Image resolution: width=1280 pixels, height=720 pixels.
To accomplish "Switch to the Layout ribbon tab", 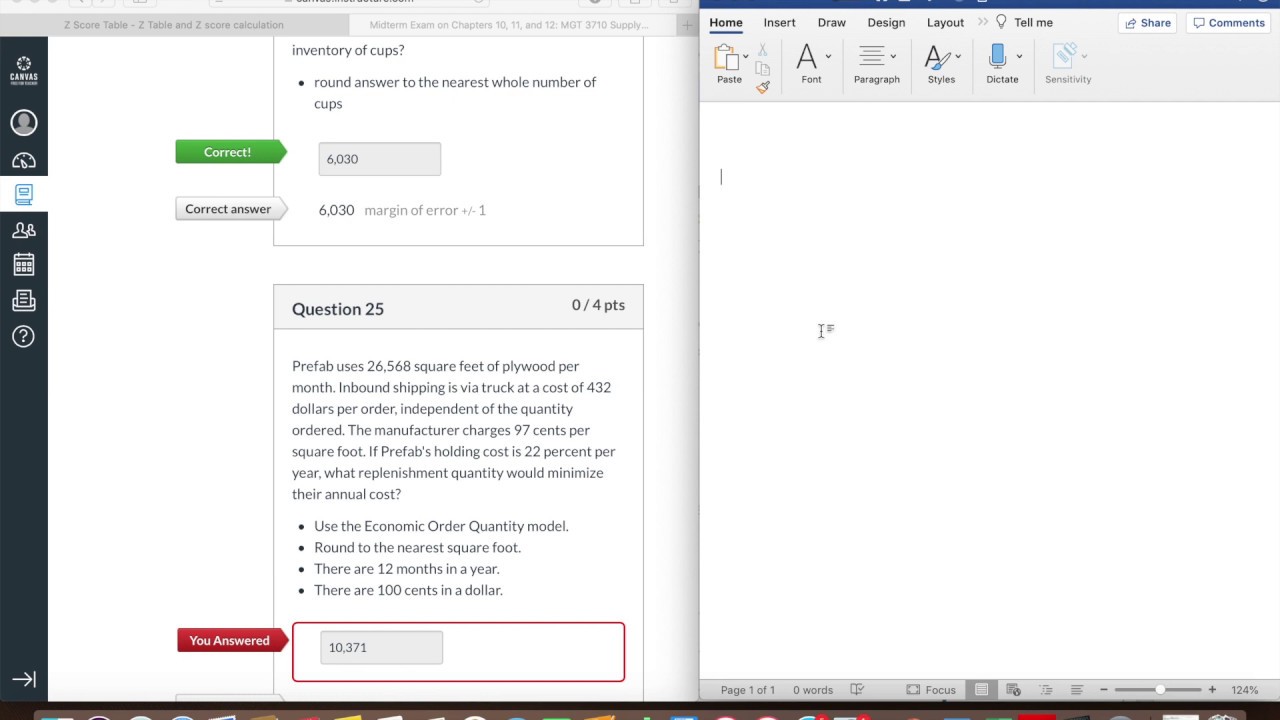I will point(945,23).
